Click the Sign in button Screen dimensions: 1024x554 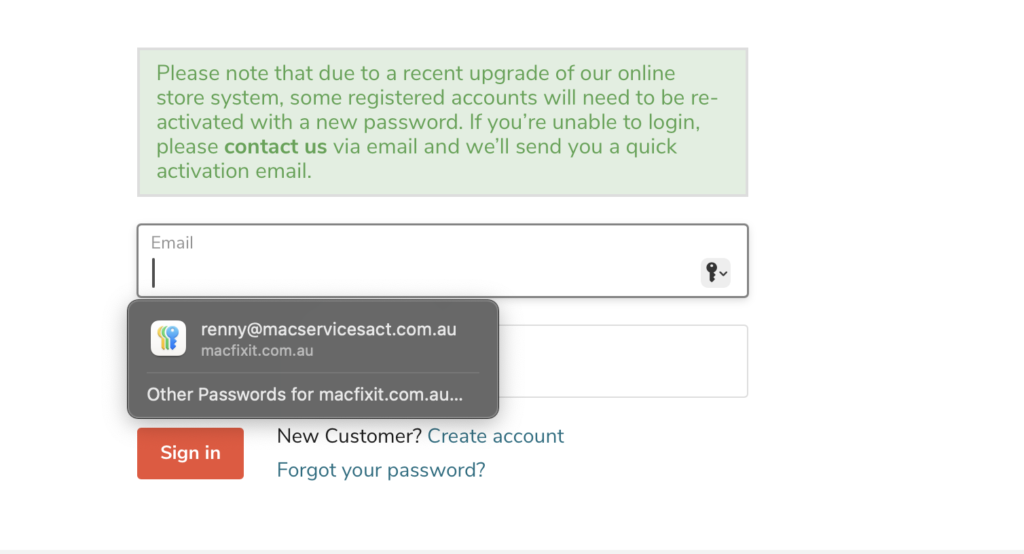tap(190, 453)
